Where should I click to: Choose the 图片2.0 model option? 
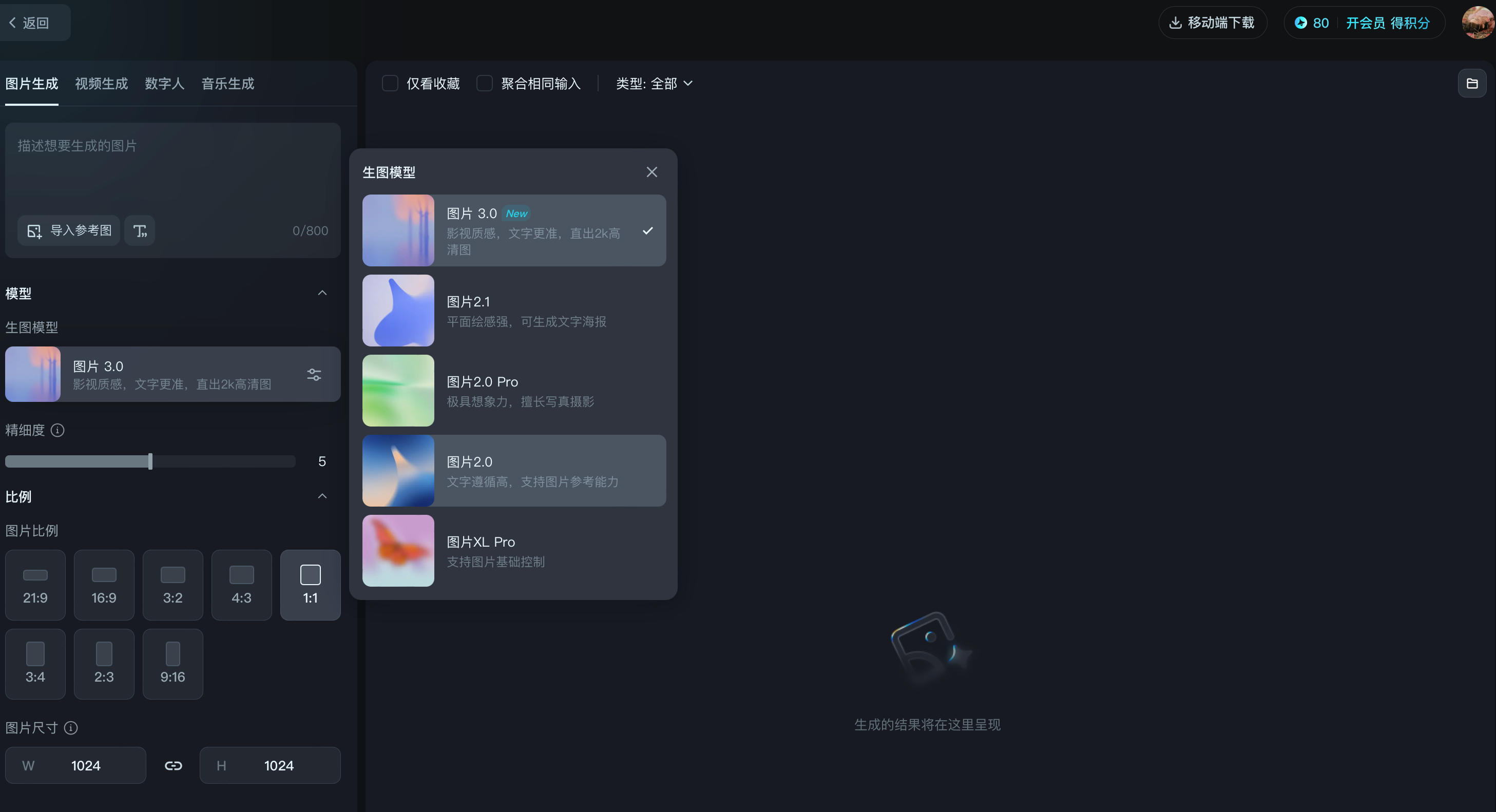(514, 471)
